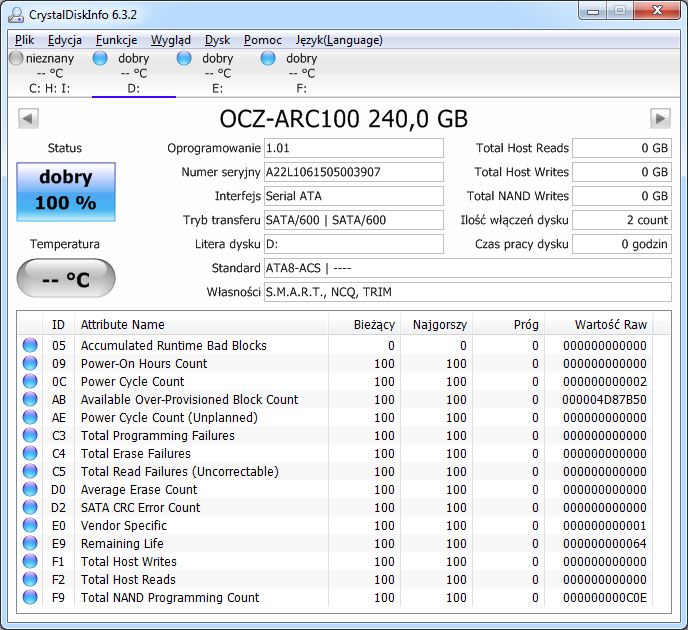
Task: Click the Tryb transferu field SATA/600
Action: tap(354, 220)
